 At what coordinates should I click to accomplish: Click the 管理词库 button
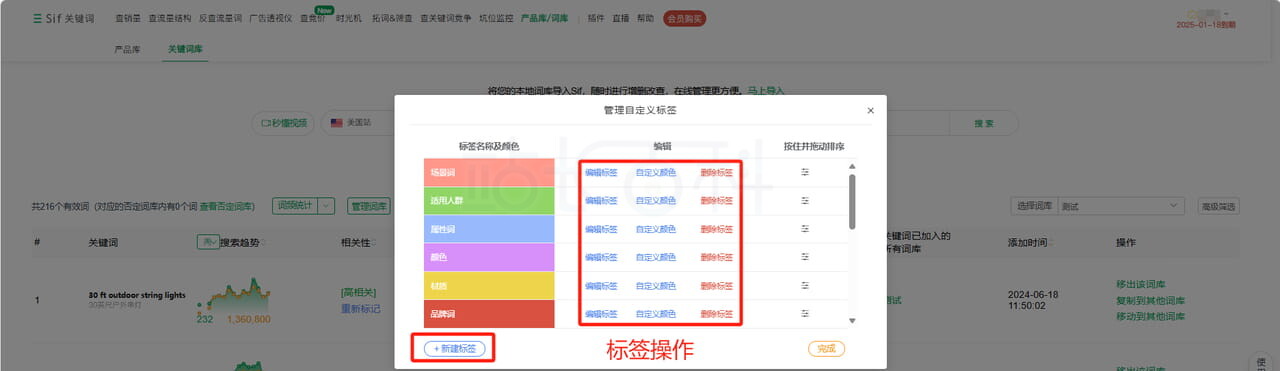point(368,206)
